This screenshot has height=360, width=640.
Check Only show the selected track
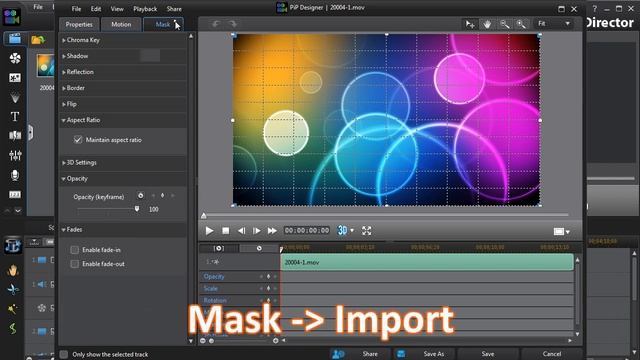(64, 354)
